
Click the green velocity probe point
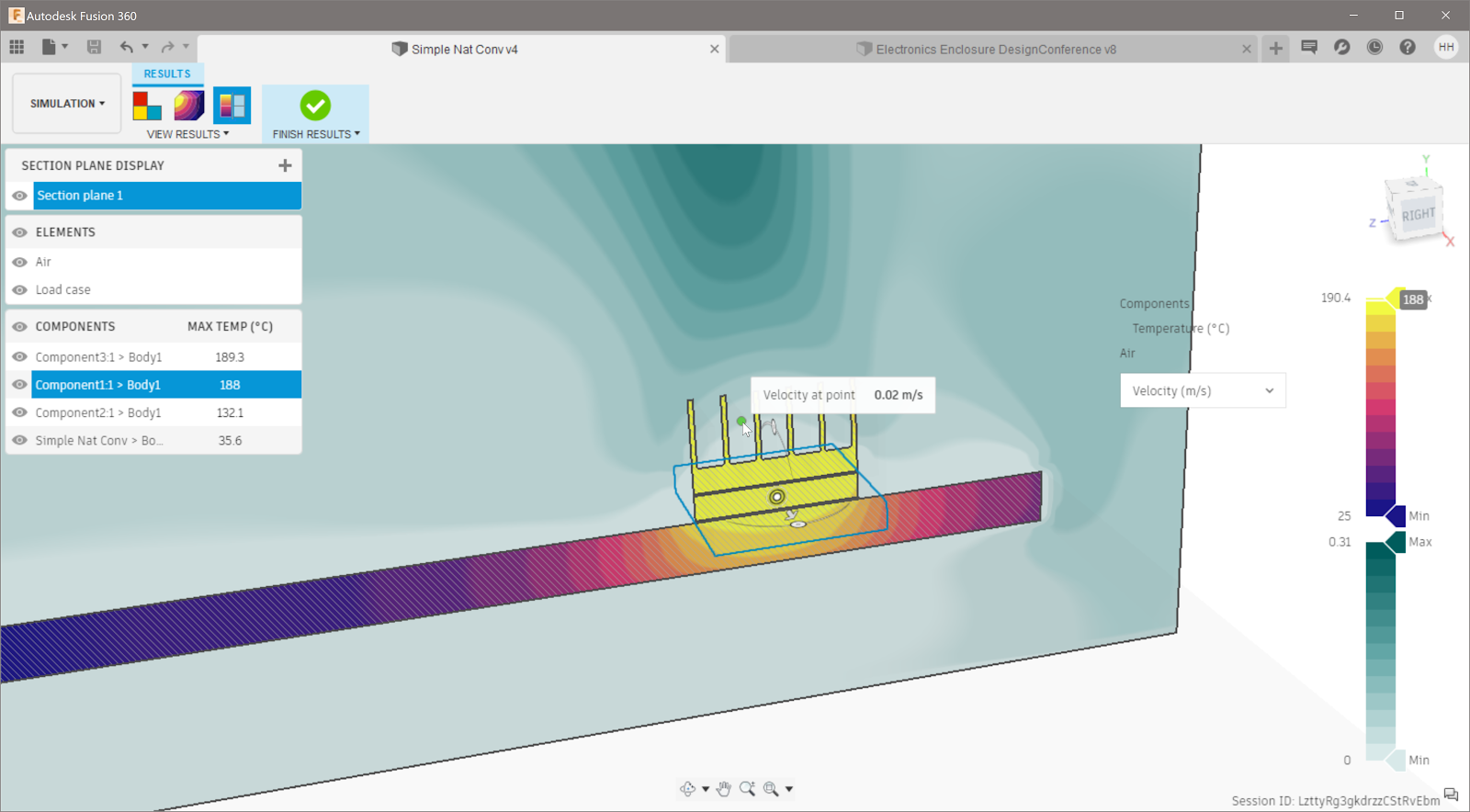[x=741, y=422]
